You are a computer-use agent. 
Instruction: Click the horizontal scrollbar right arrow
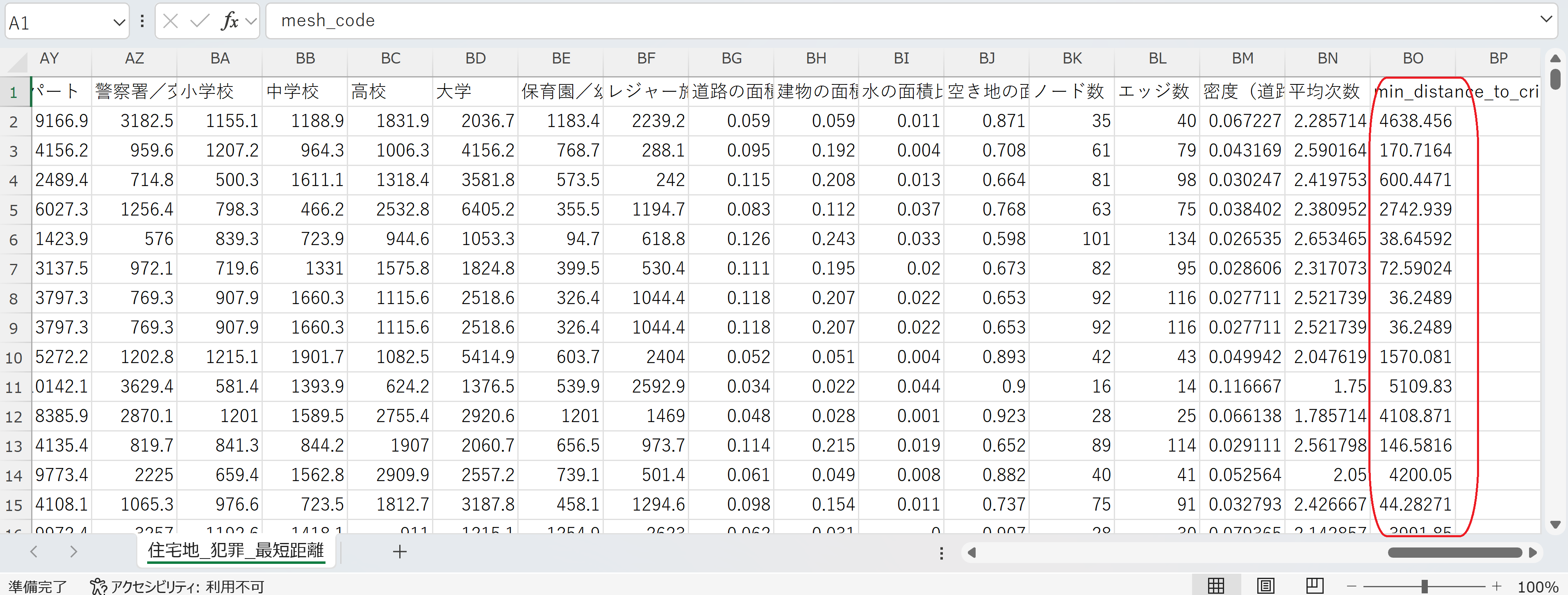coord(1533,552)
